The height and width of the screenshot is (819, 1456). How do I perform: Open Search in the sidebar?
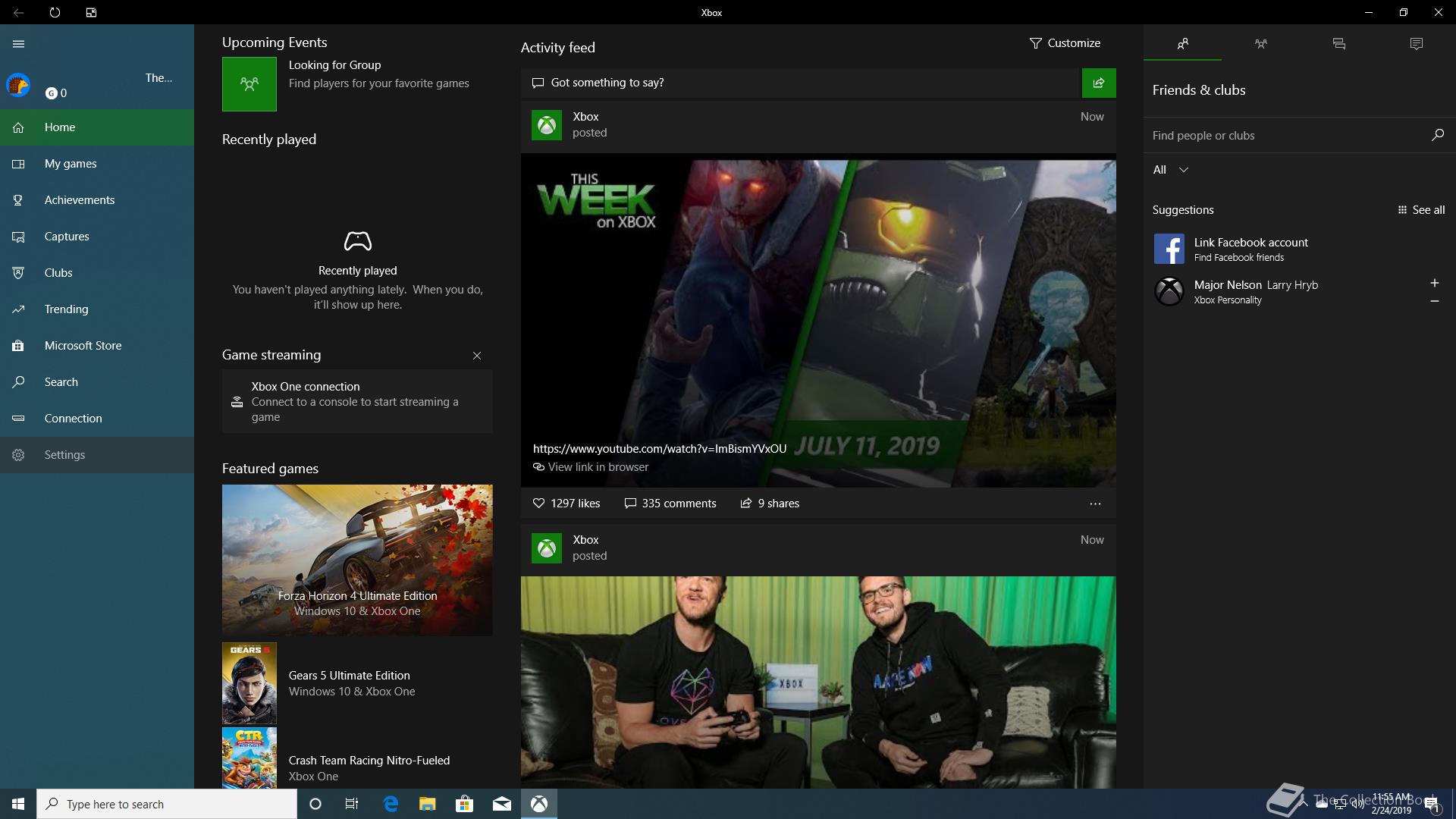pyautogui.click(x=97, y=382)
